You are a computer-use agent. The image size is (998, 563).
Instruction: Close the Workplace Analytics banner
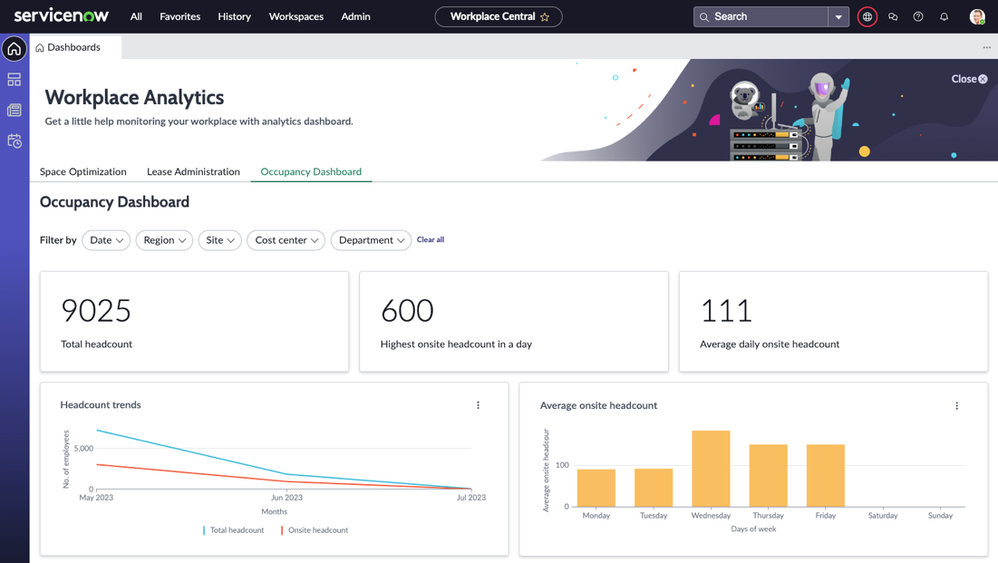coord(969,79)
